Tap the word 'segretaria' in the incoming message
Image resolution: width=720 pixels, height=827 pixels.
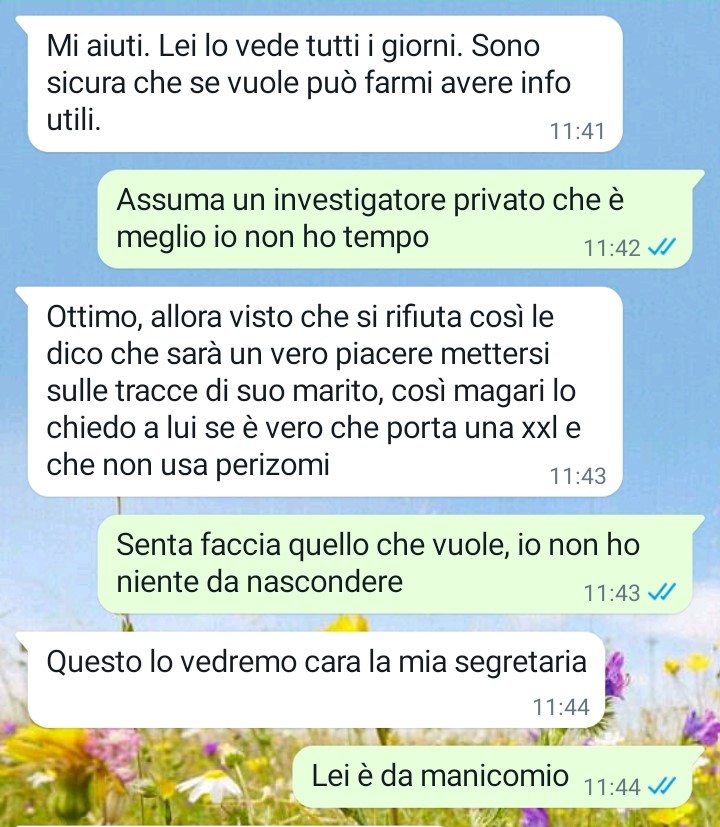(x=521, y=662)
